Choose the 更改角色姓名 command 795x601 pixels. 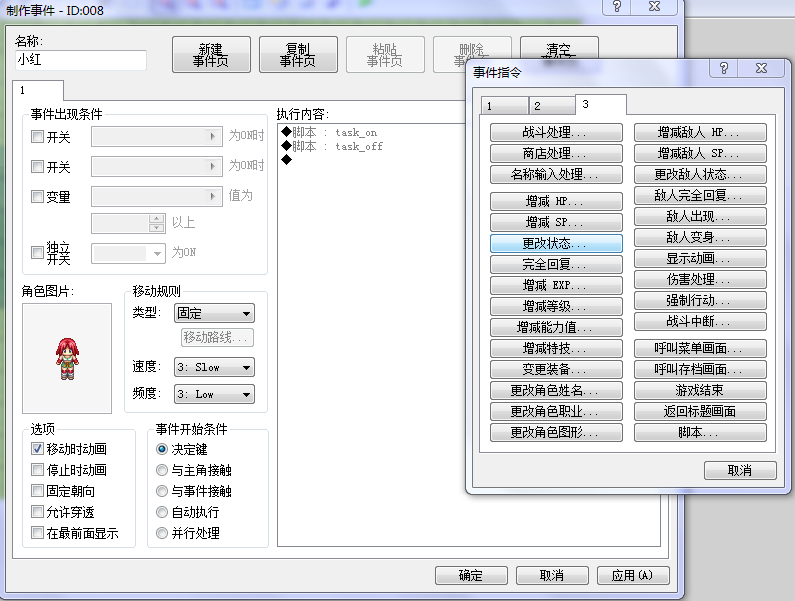556,391
